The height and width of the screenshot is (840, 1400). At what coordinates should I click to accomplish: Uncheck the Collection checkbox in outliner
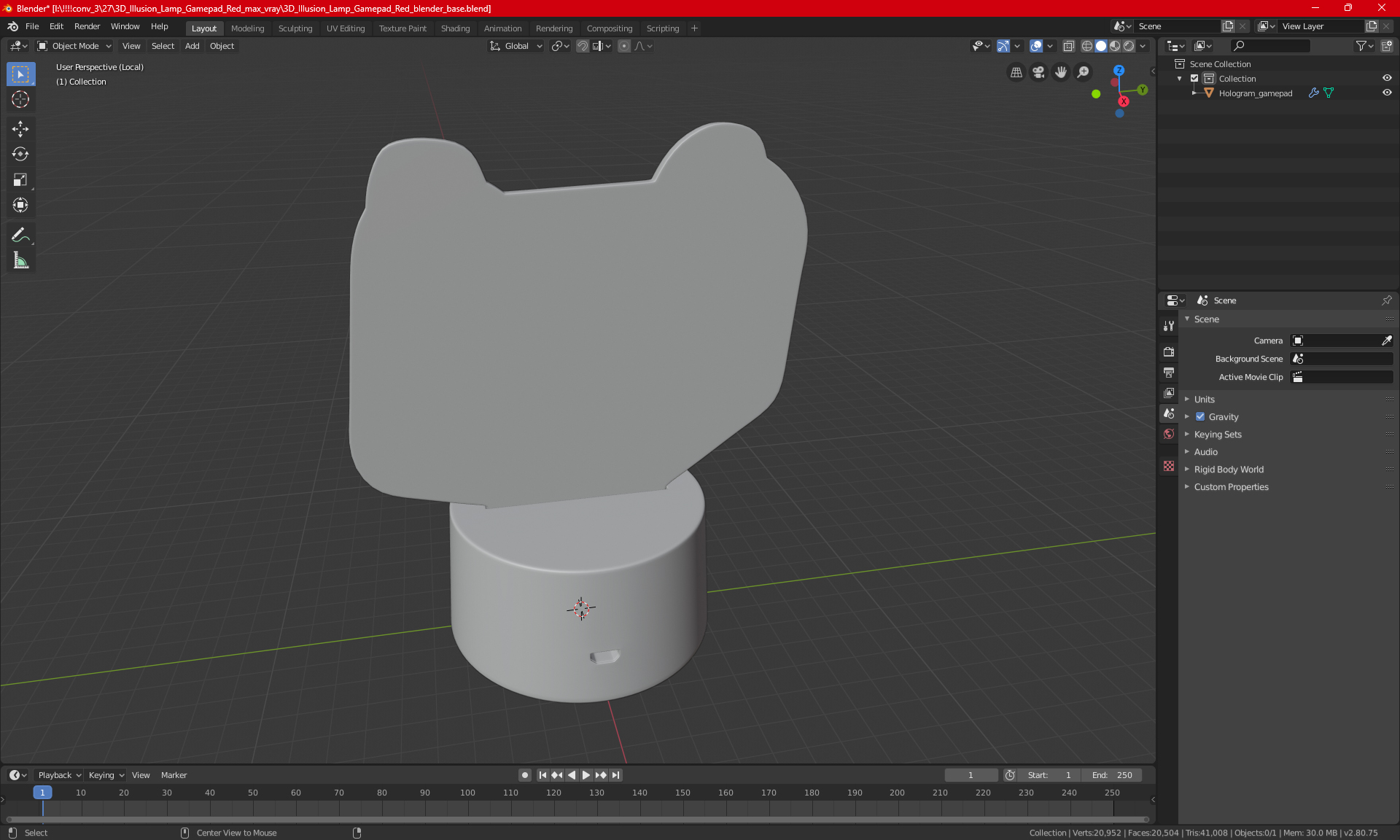[x=1194, y=78]
